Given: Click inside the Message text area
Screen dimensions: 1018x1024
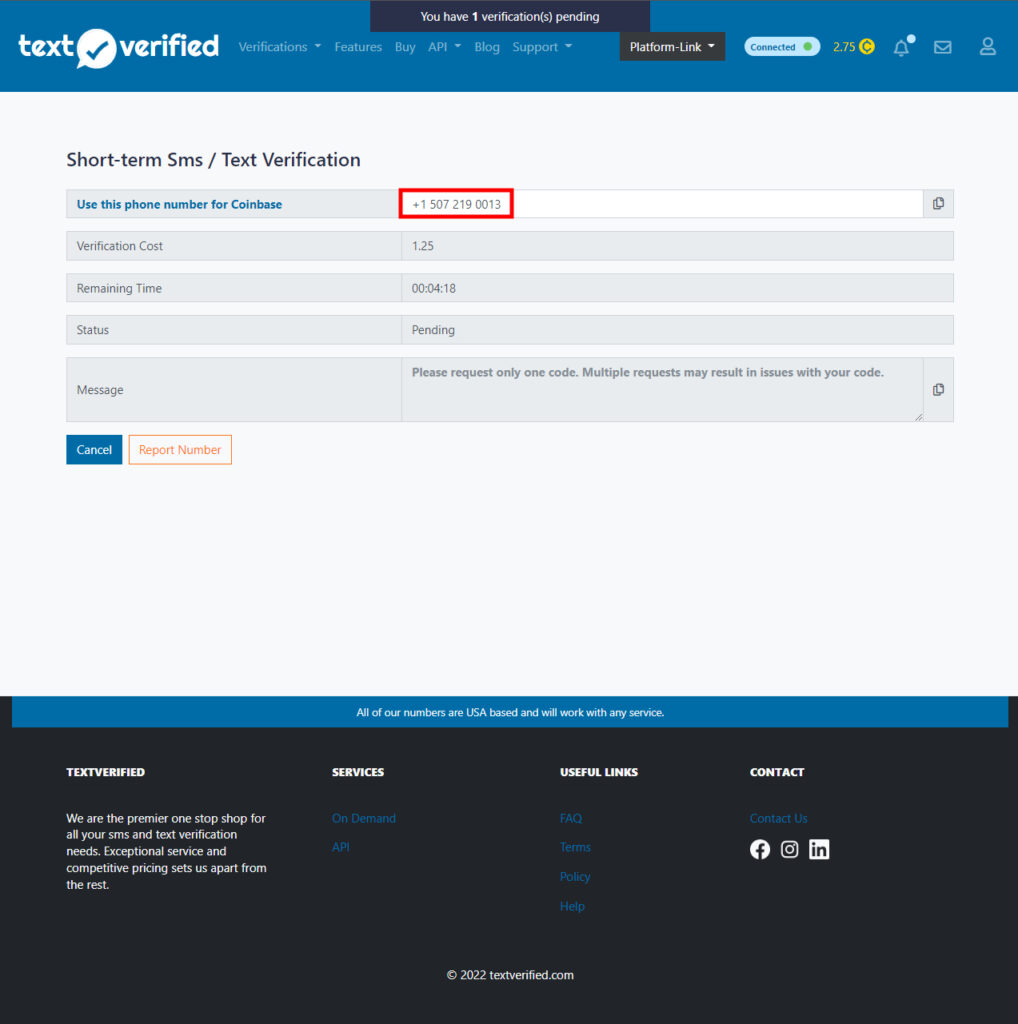Looking at the screenshot, I should tap(662, 389).
